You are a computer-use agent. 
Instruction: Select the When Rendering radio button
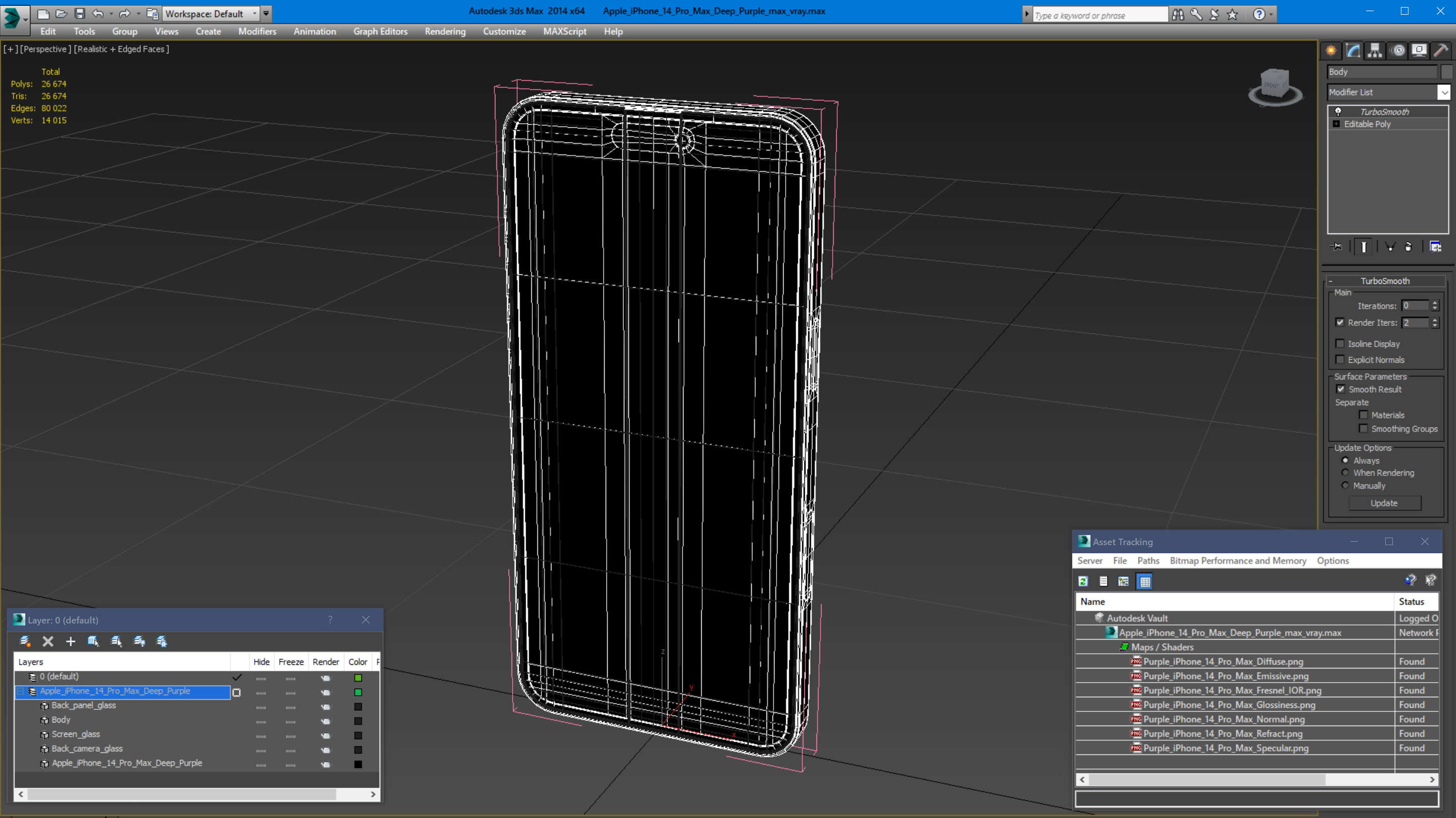(1345, 473)
